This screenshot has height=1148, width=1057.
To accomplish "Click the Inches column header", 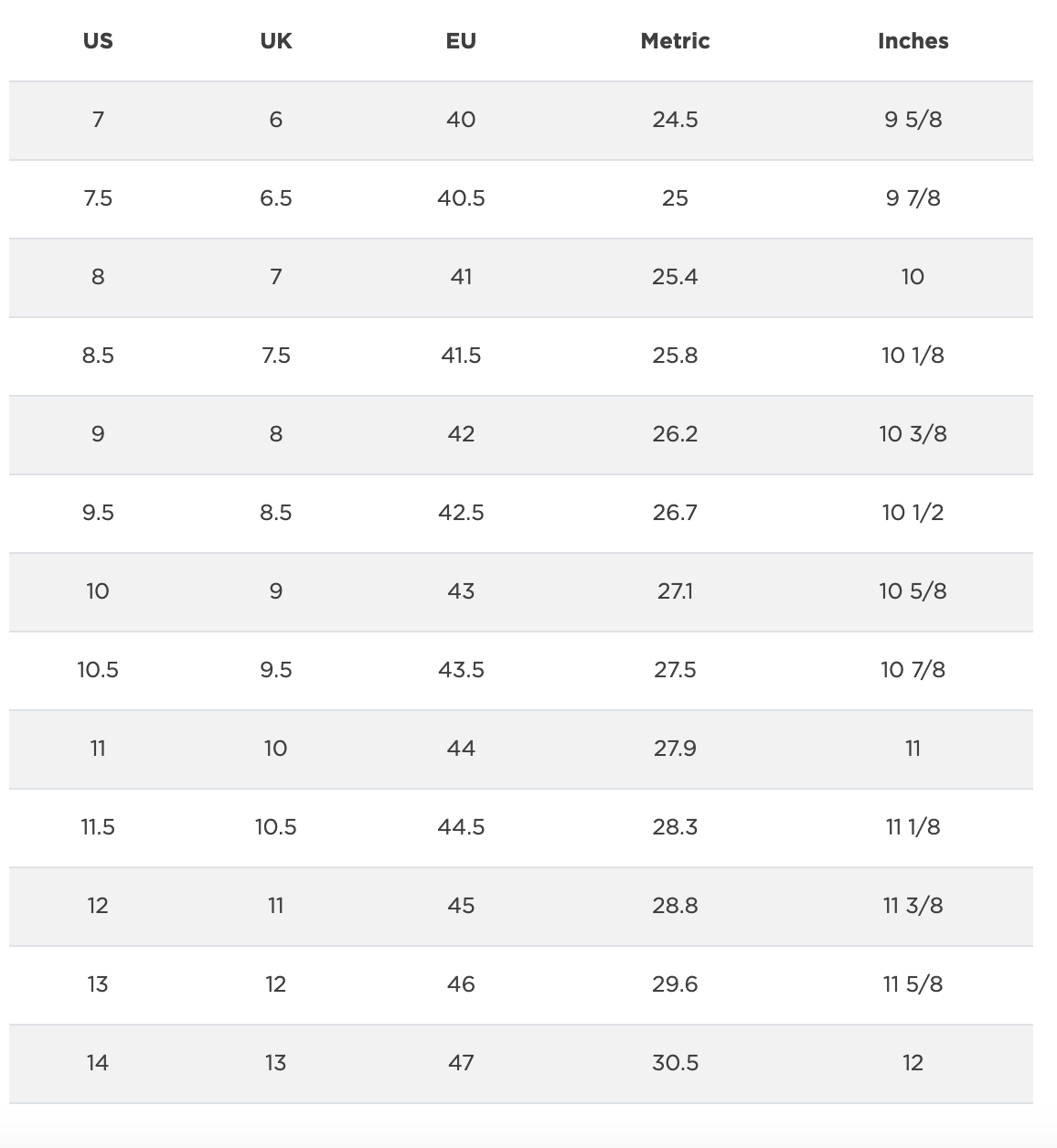I will (913, 41).
